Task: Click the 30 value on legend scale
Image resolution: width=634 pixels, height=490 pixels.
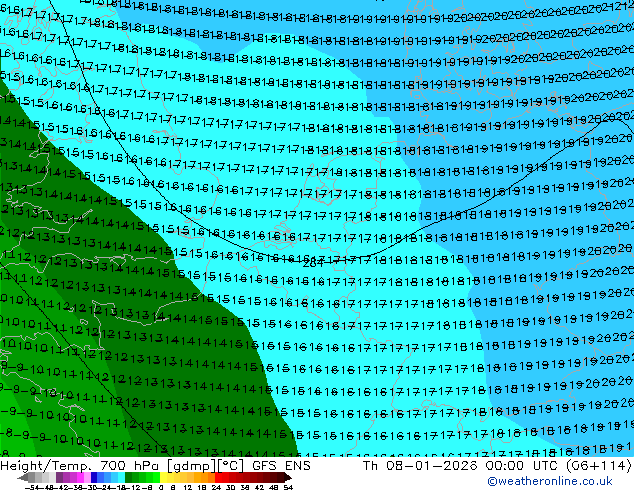Action: [x=230, y=488]
